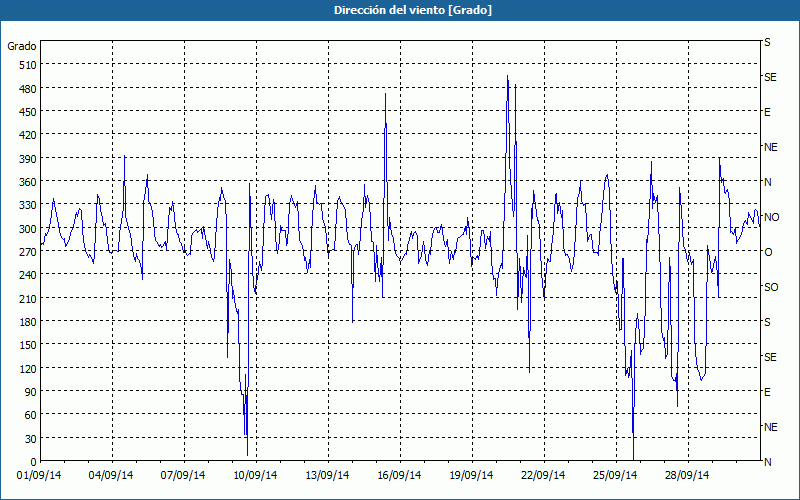800x500 pixels.
Task: Pick the 180 value on the left axis
Action: pos(28,322)
